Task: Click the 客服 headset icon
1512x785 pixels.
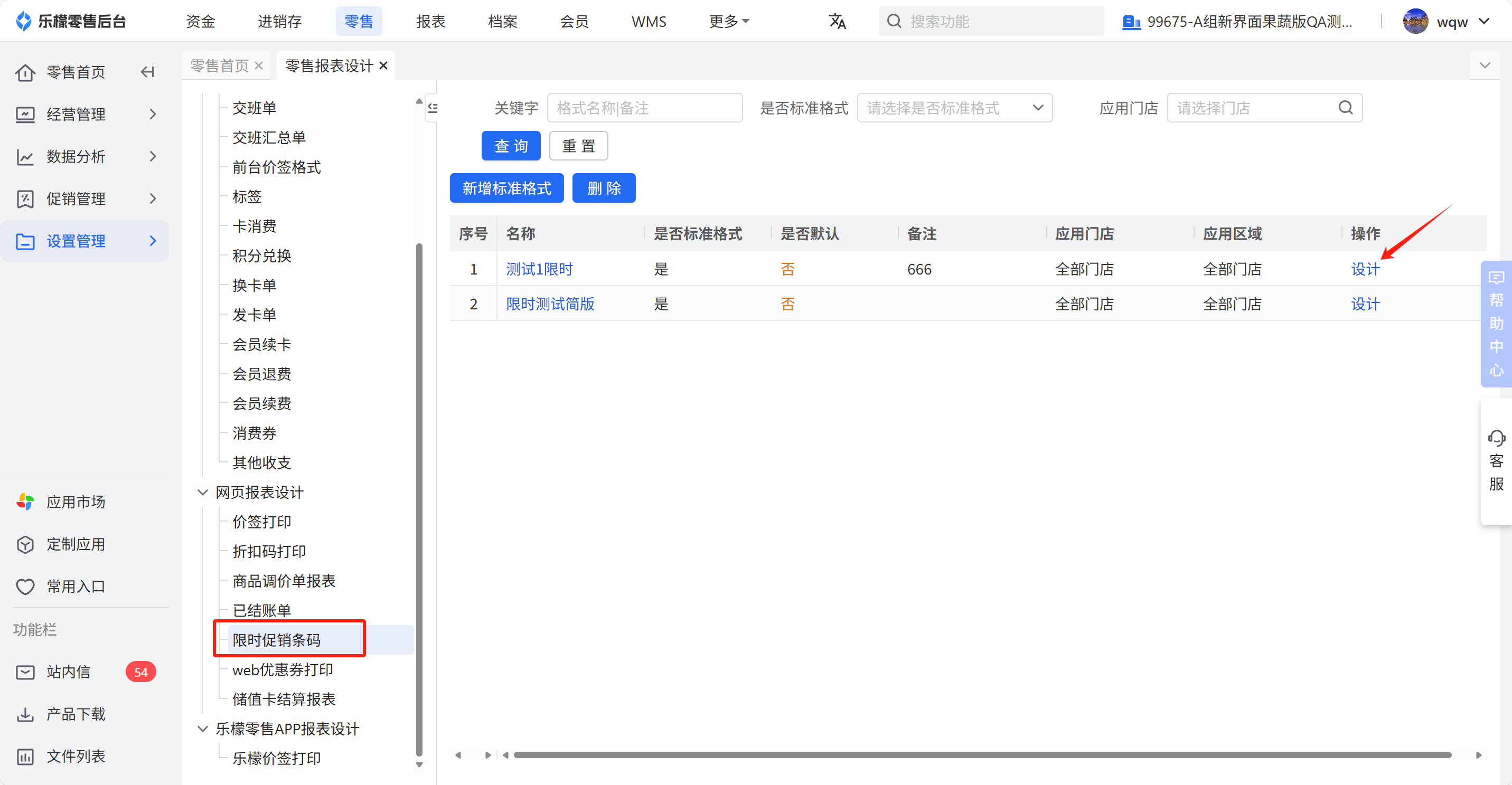Action: click(1496, 439)
